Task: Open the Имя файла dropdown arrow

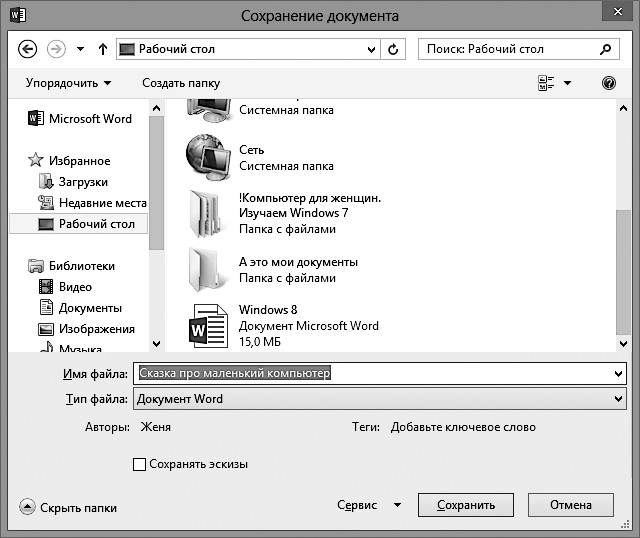Action: pos(618,374)
